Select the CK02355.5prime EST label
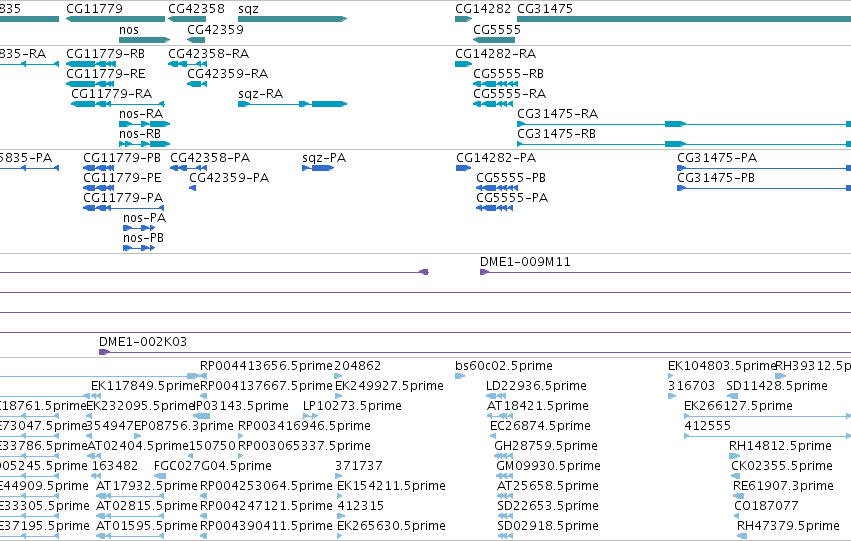The height and width of the screenshot is (541, 851). [782, 466]
